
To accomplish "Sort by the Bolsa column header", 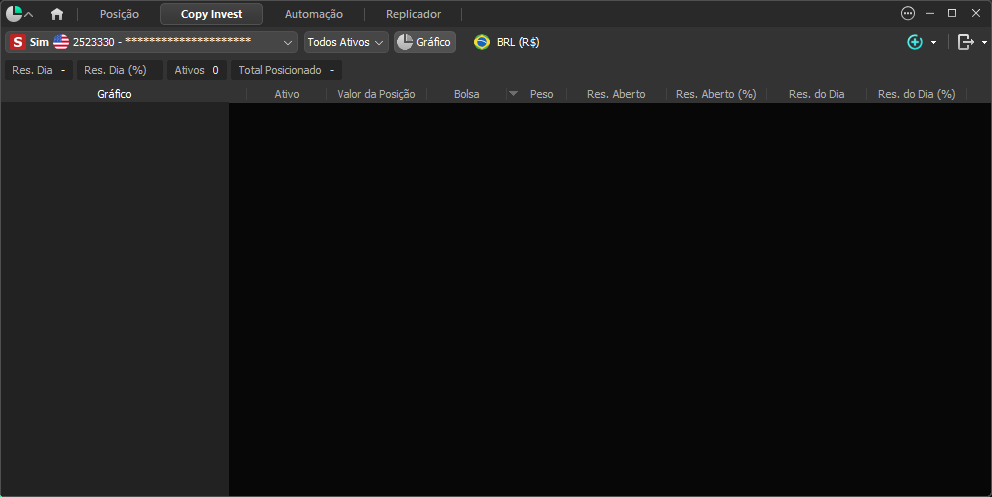I will [x=466, y=94].
